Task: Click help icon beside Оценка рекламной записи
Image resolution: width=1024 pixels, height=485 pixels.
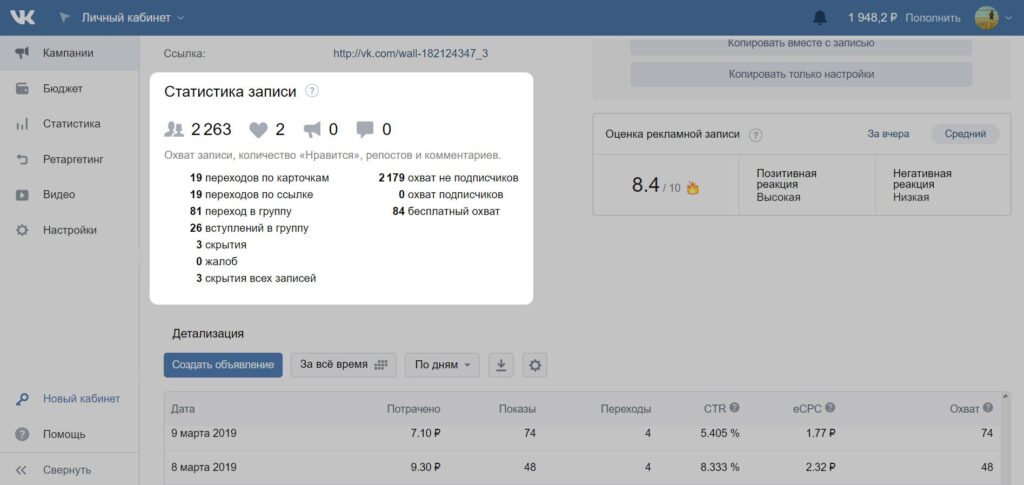Action: point(756,135)
